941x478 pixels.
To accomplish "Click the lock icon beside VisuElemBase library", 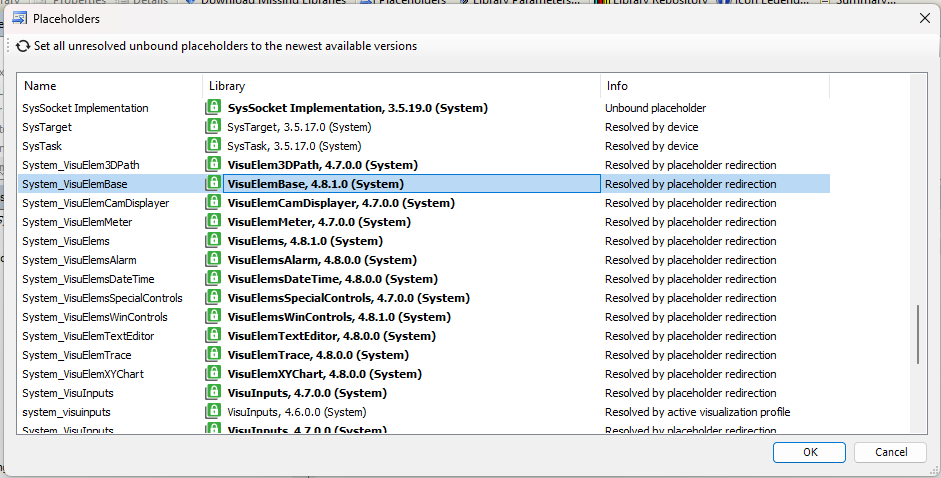I will (x=213, y=184).
